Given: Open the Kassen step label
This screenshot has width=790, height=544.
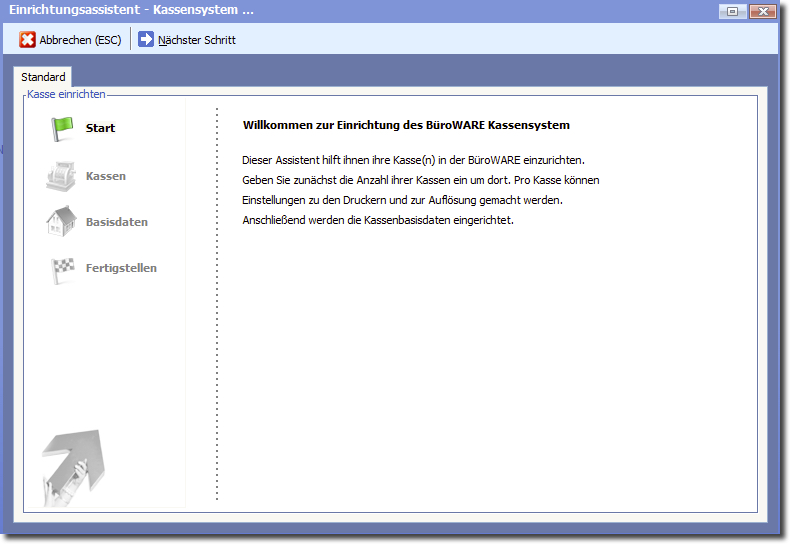Looking at the screenshot, I should [x=106, y=176].
